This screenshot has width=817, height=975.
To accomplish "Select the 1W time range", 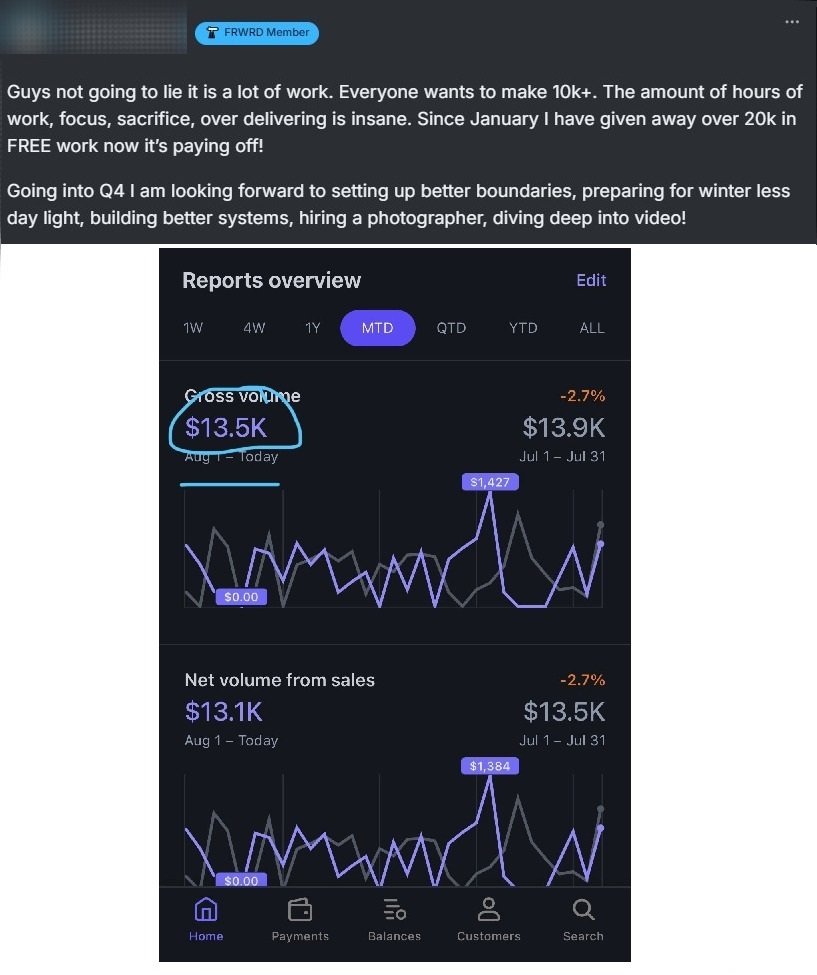I will 193,328.
